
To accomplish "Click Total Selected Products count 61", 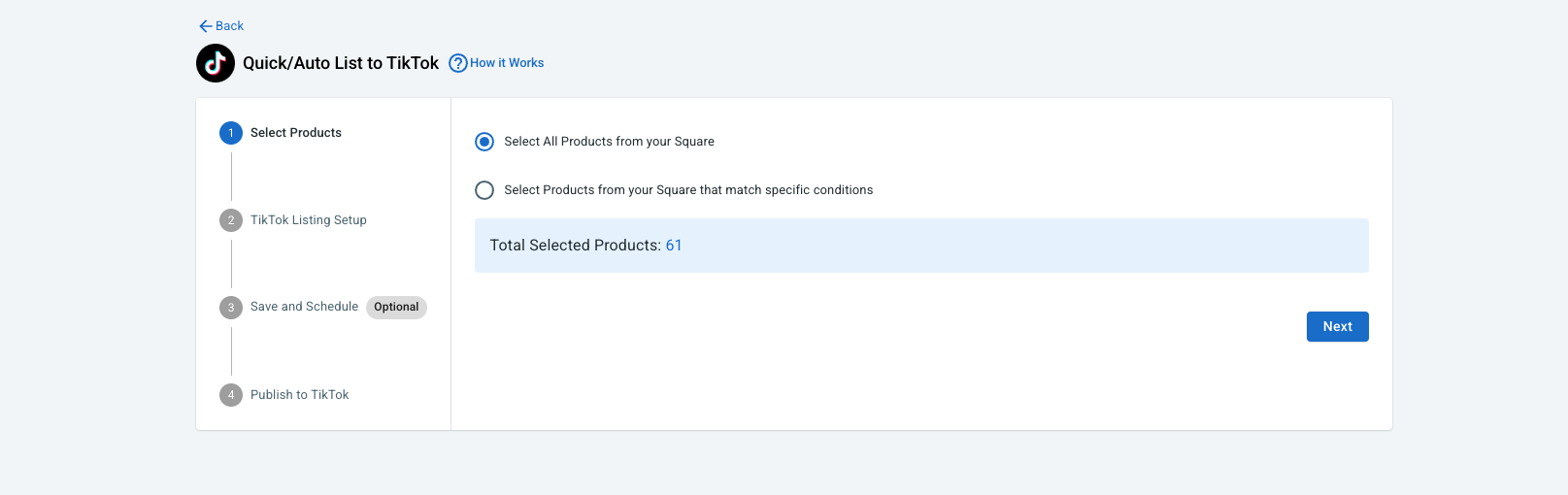I will (x=674, y=246).
